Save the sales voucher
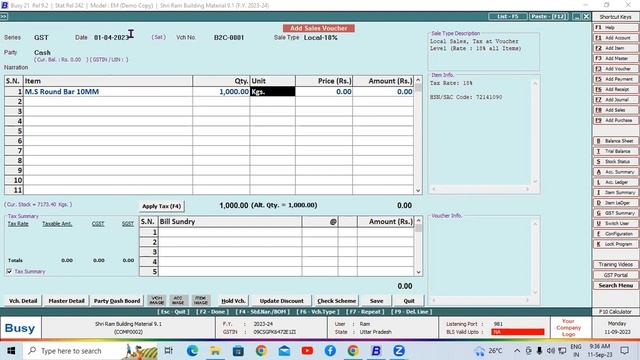 [x=376, y=301]
